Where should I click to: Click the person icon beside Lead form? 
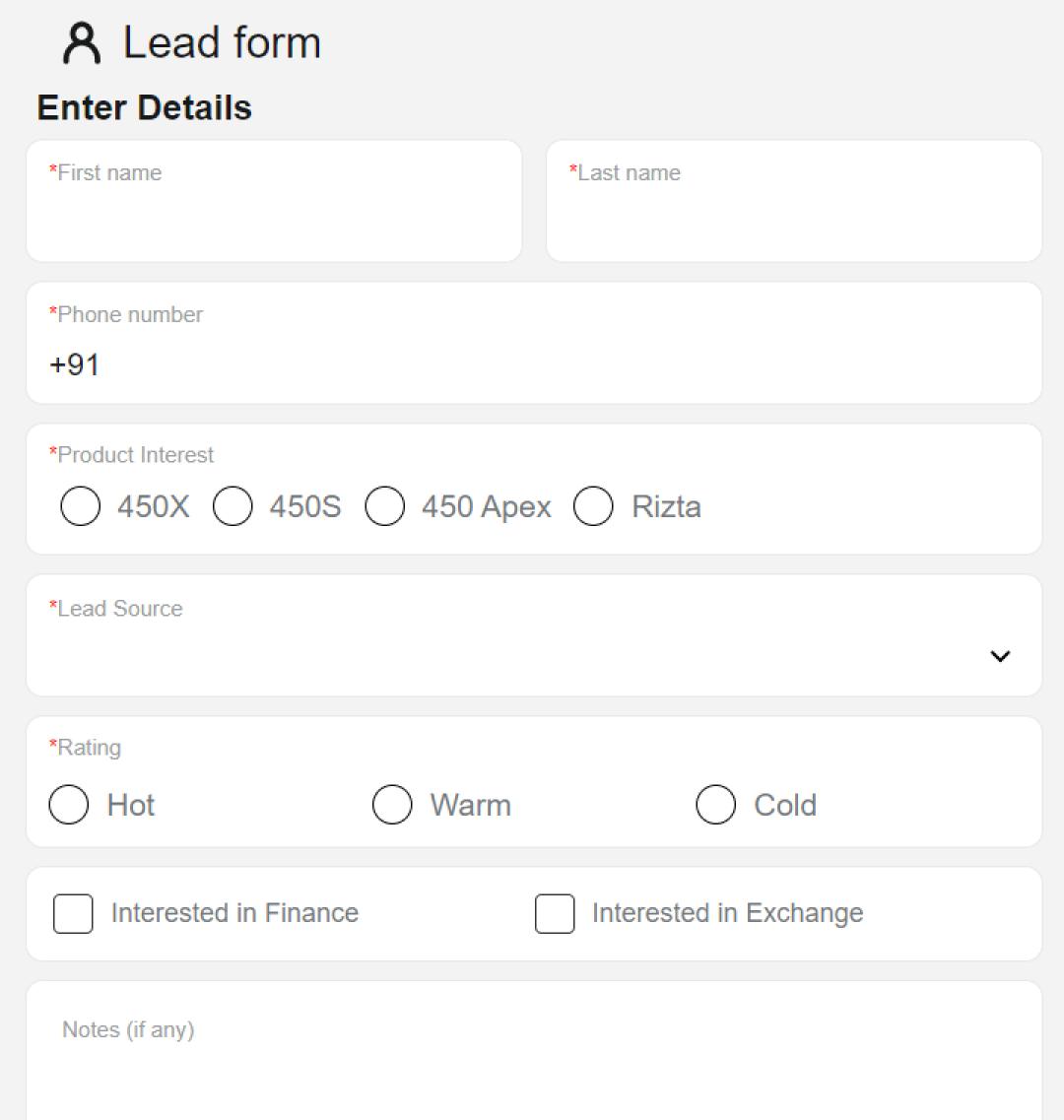pos(82,43)
